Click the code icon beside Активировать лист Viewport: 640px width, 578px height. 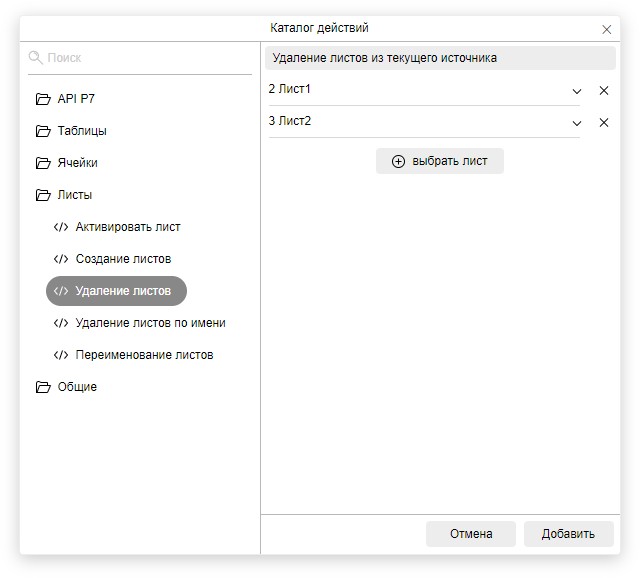tap(61, 227)
